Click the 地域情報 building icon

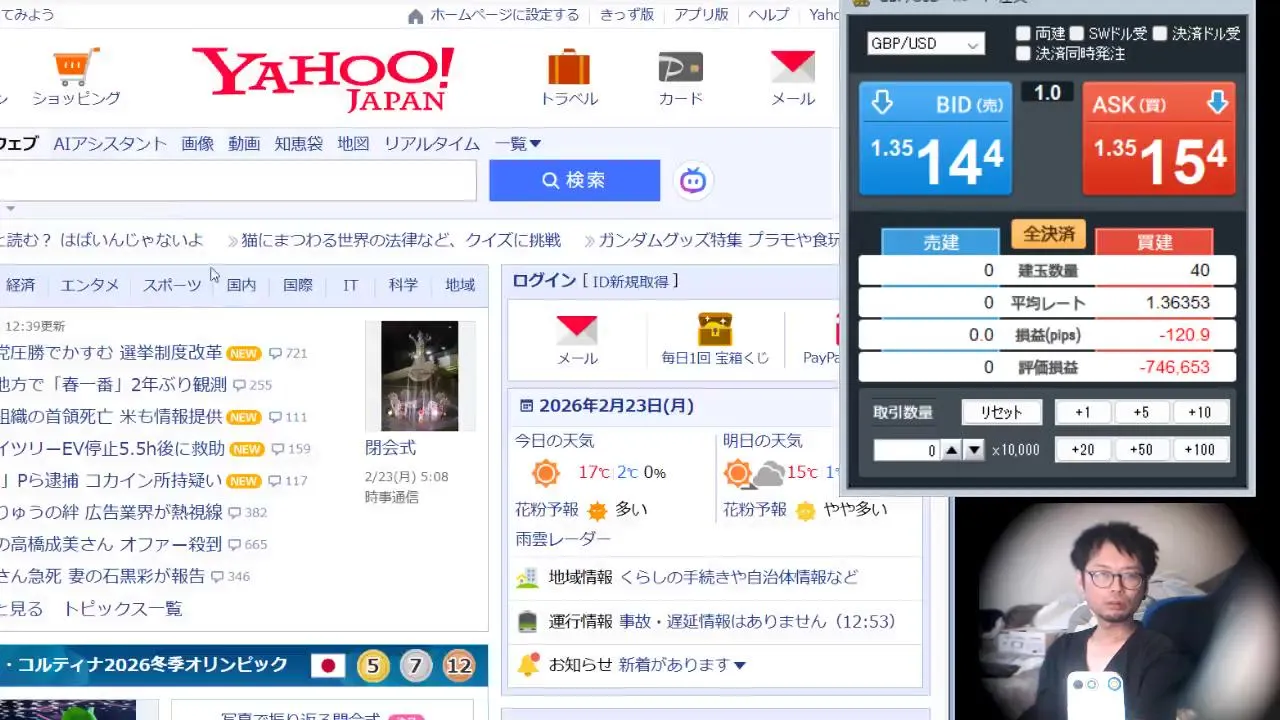coord(527,577)
